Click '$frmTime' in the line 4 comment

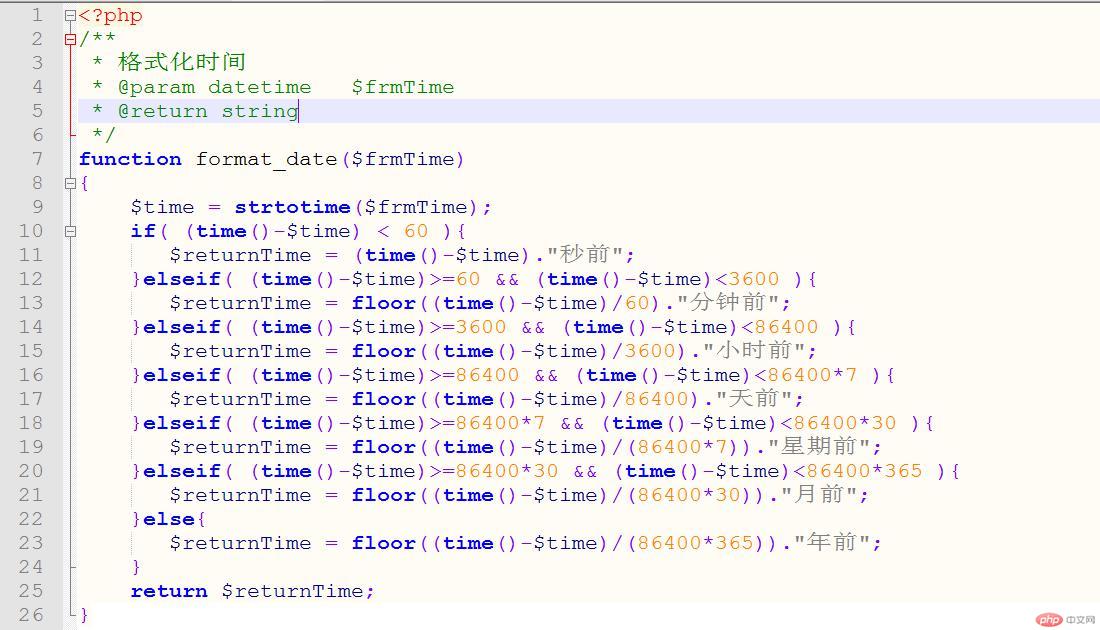tap(403, 88)
